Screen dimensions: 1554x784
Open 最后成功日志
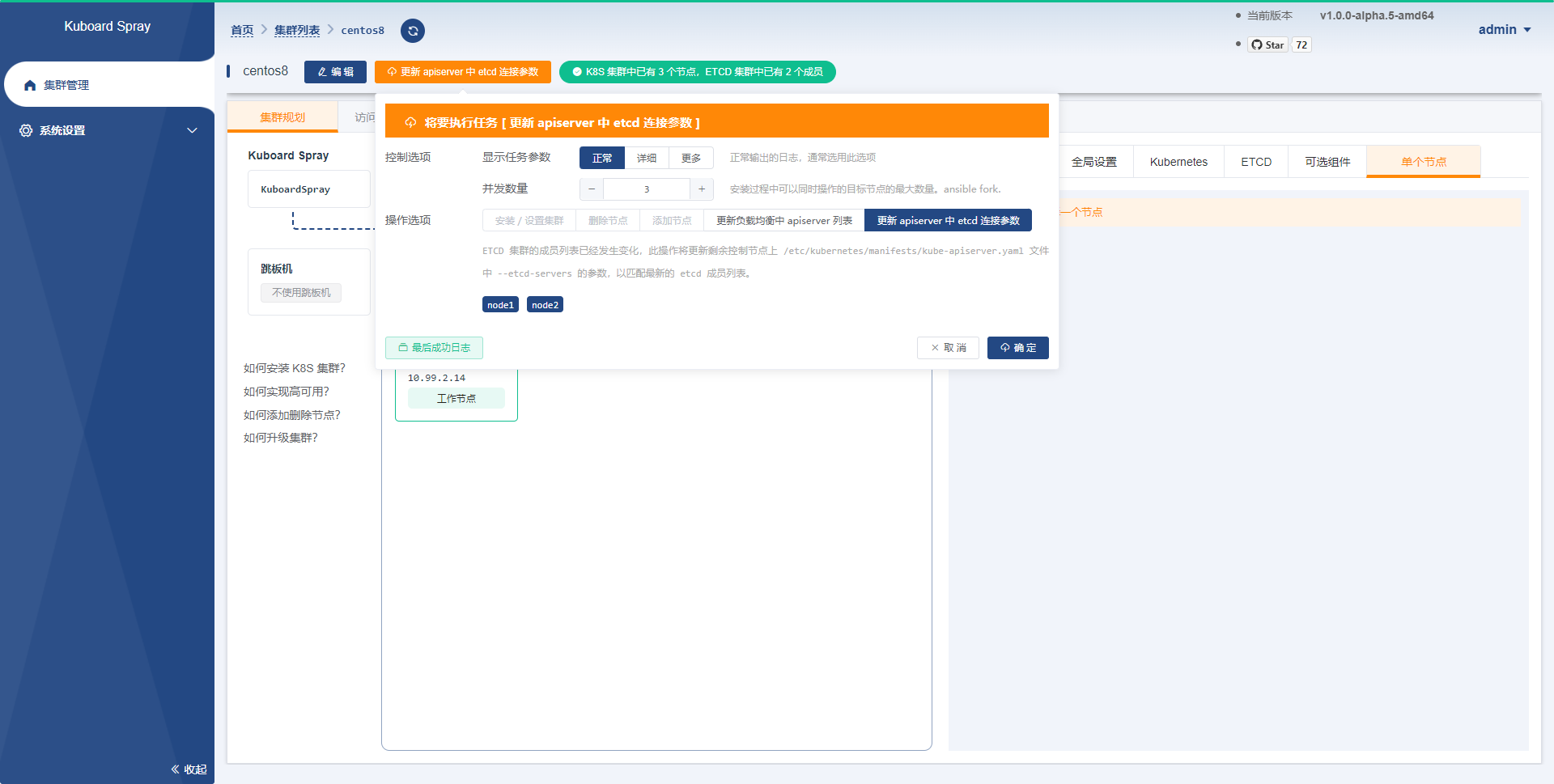coord(434,348)
